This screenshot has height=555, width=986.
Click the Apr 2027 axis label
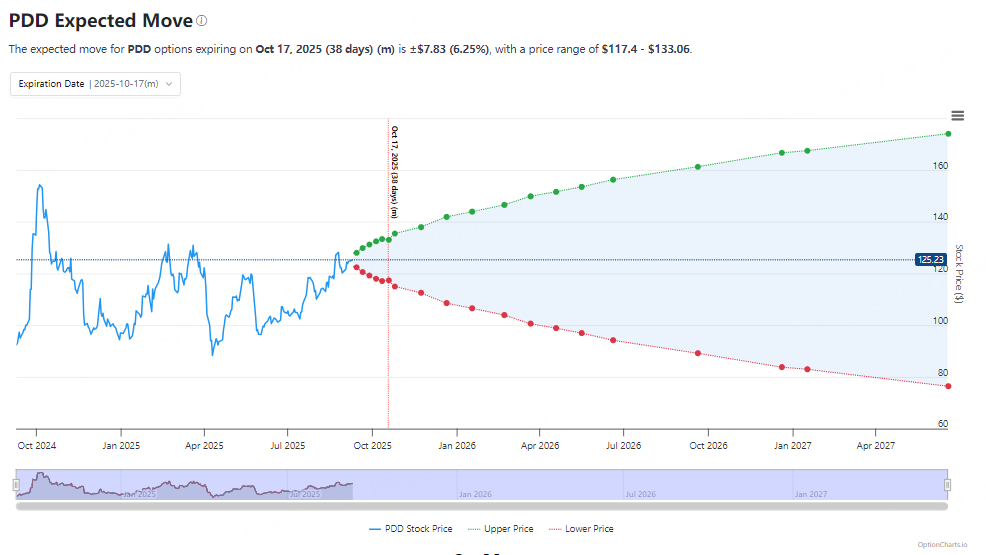coord(875,446)
